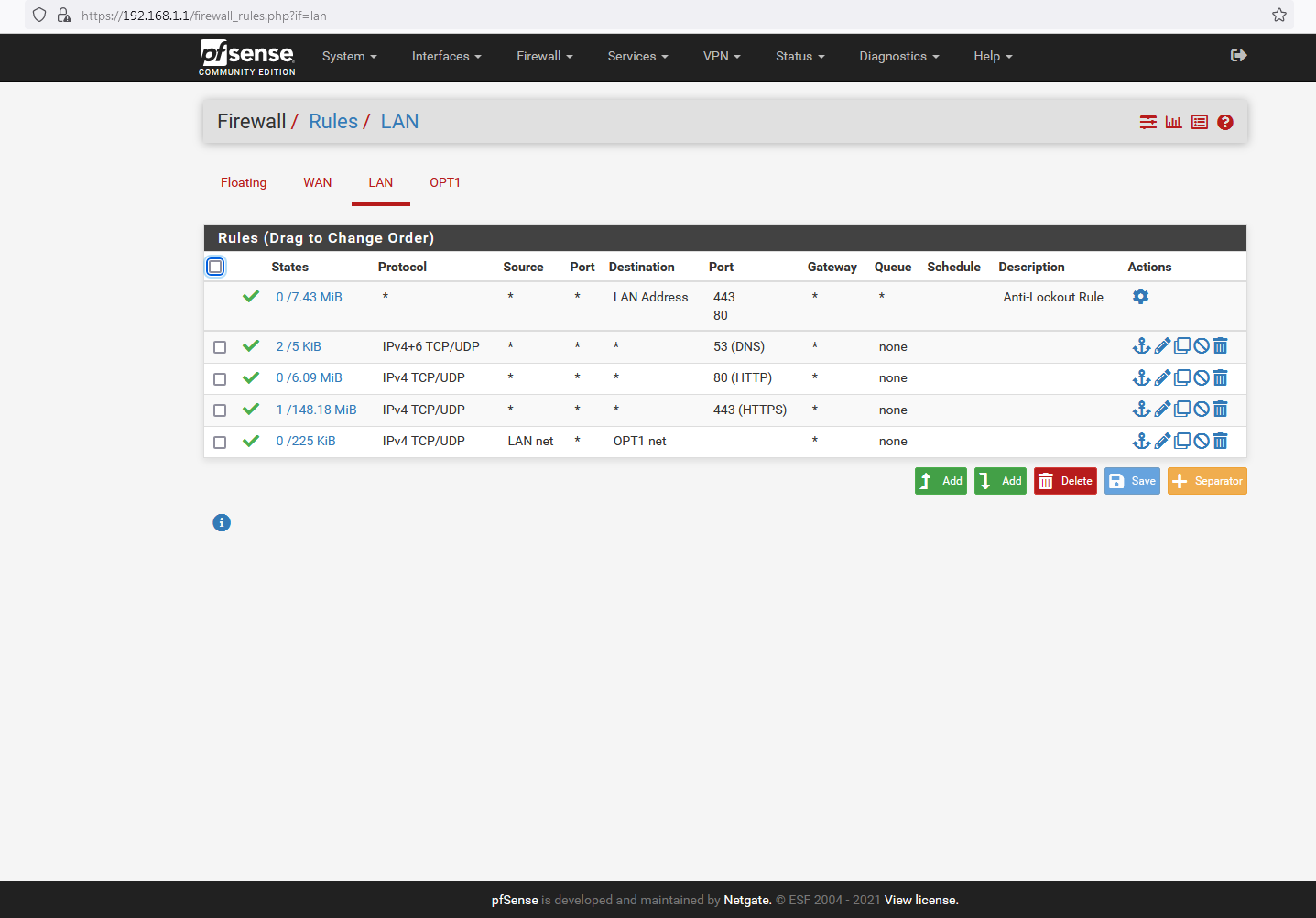The height and width of the screenshot is (918, 1316).
Task: Edit the 53 (DNS) rule with pencil icon
Action: coord(1162,345)
